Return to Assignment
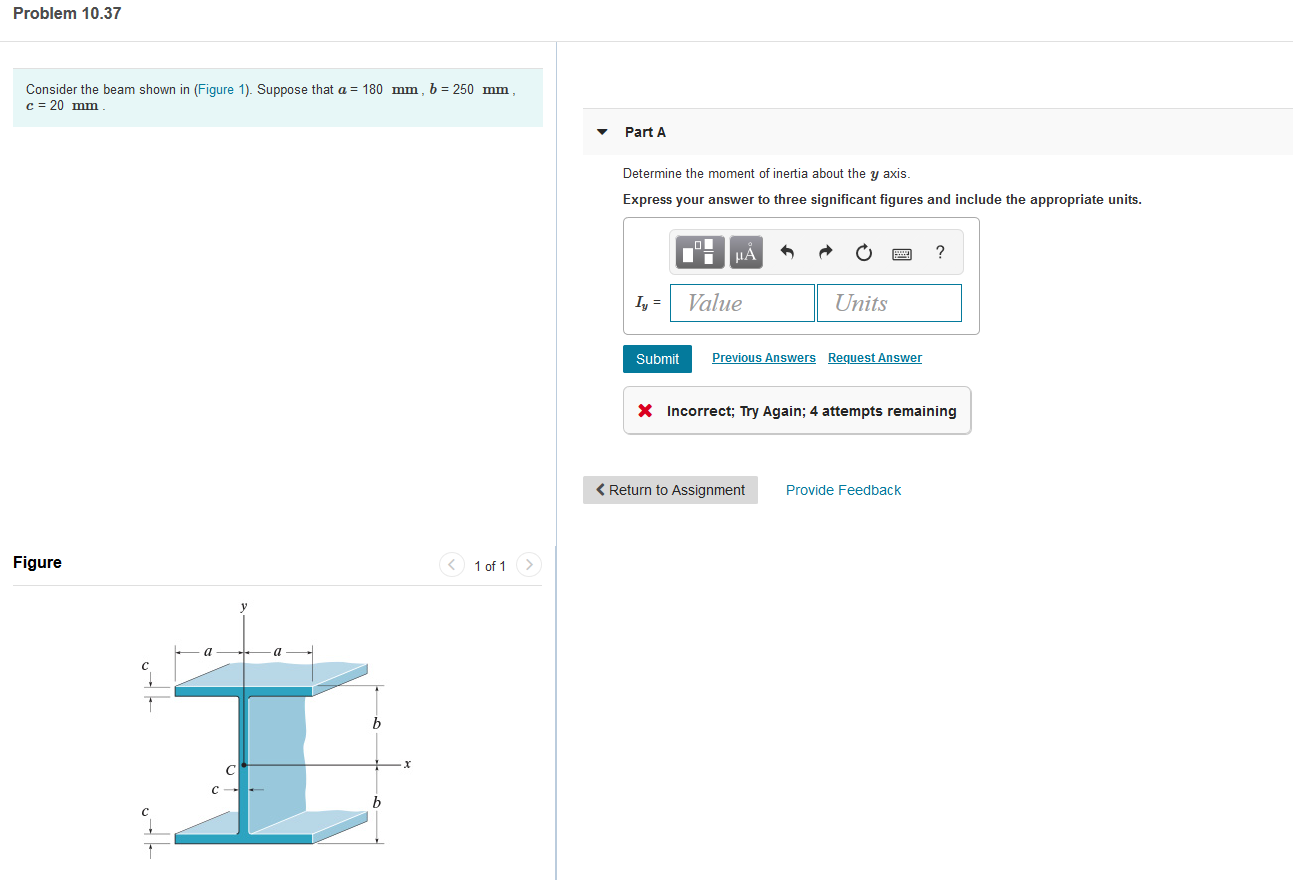Image resolution: width=1293 pixels, height=880 pixels. click(670, 490)
